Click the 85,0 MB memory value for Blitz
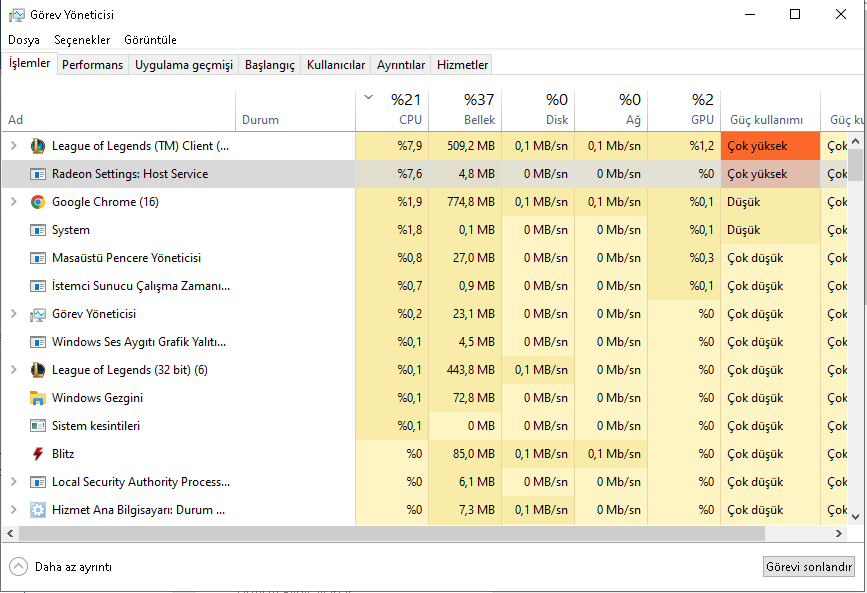 474,454
